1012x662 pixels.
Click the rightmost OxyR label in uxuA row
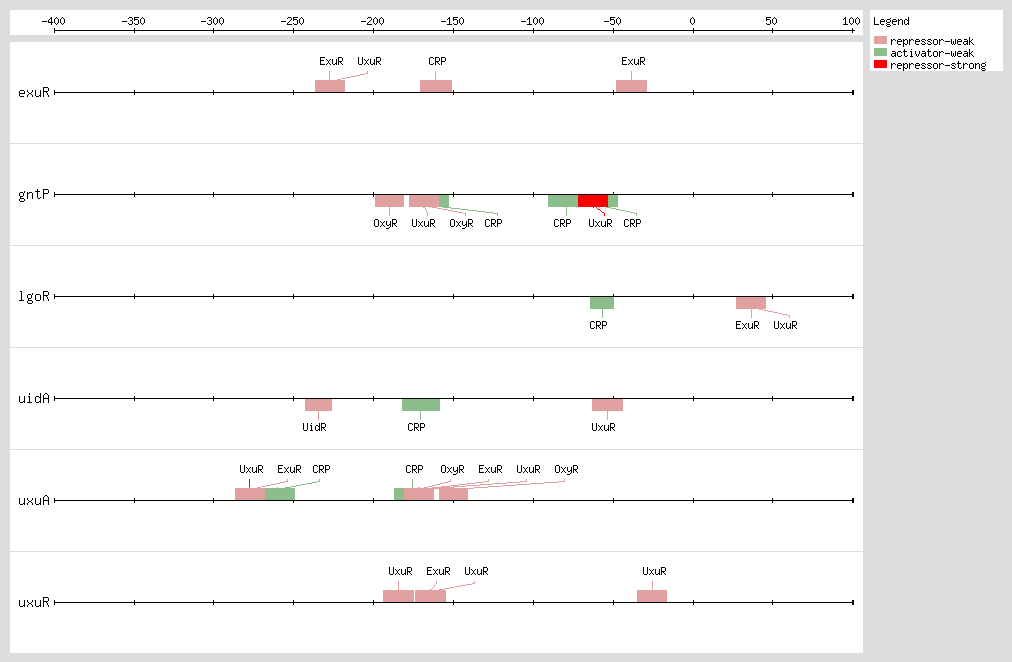pyautogui.click(x=566, y=469)
